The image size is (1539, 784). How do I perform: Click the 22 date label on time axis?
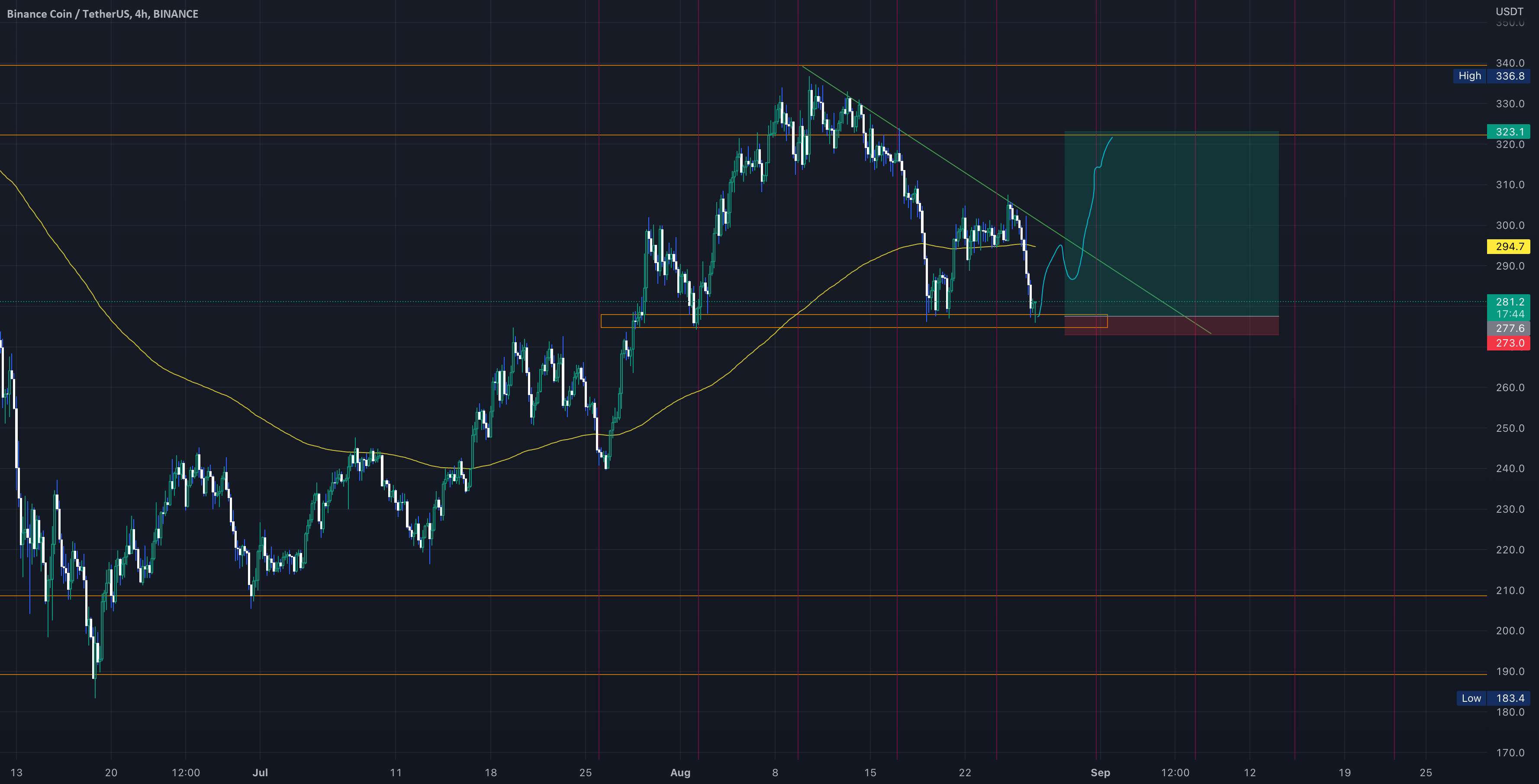point(965,773)
